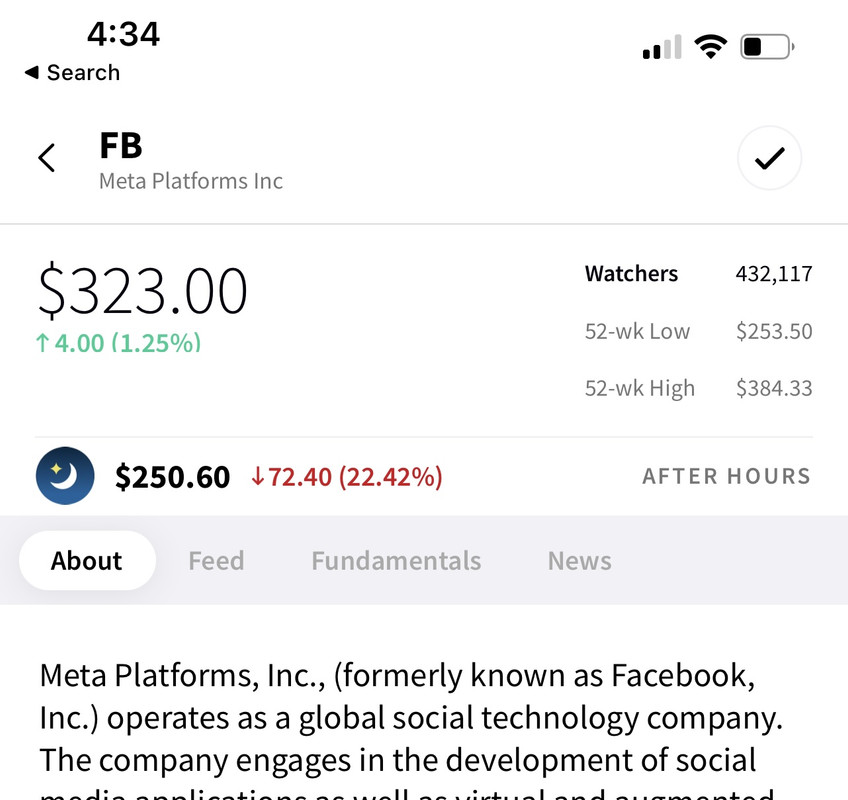
Task: Tap the Watchers count label
Action: (631, 274)
